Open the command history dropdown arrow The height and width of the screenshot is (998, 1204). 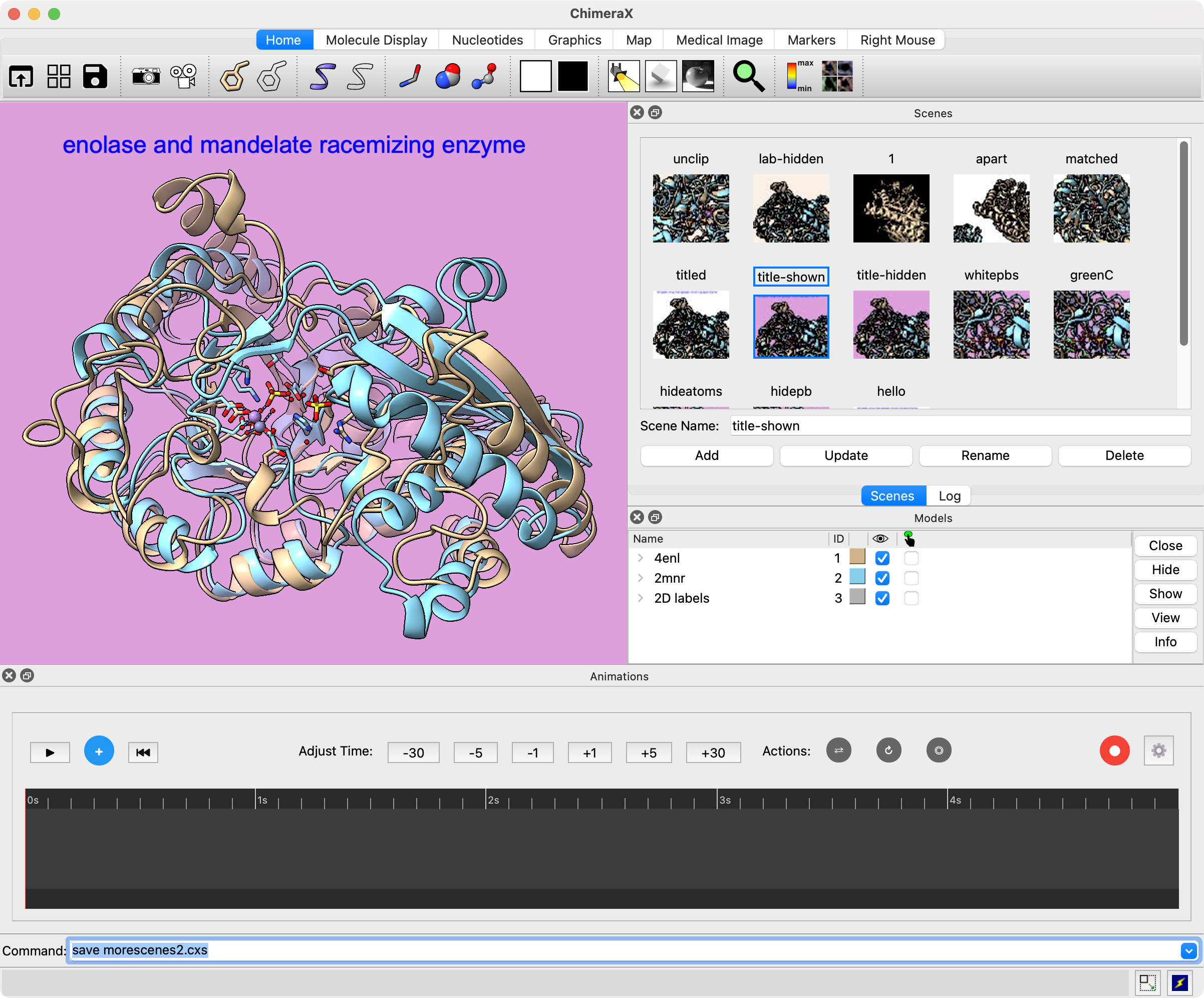(1188, 950)
